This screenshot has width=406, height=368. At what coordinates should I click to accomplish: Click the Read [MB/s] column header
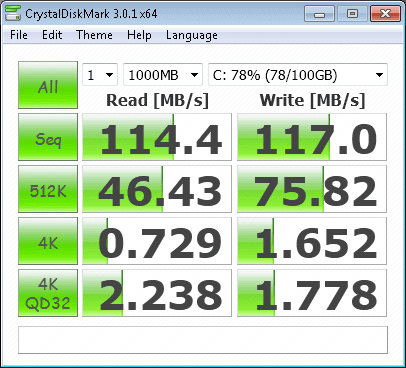[x=157, y=100]
